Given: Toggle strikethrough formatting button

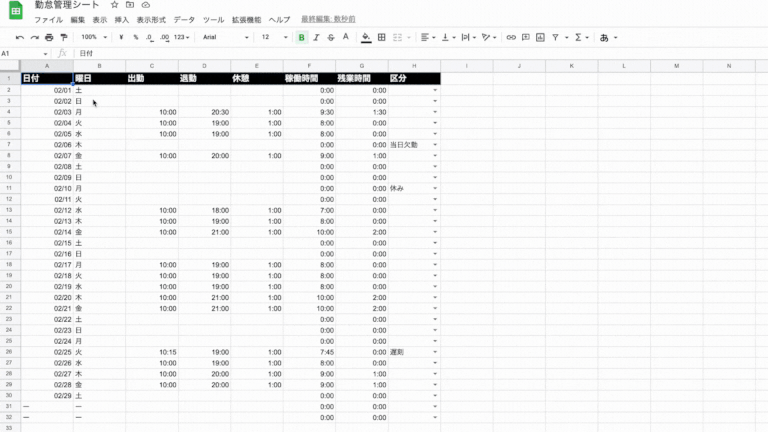Looking at the screenshot, I should pyautogui.click(x=331, y=37).
